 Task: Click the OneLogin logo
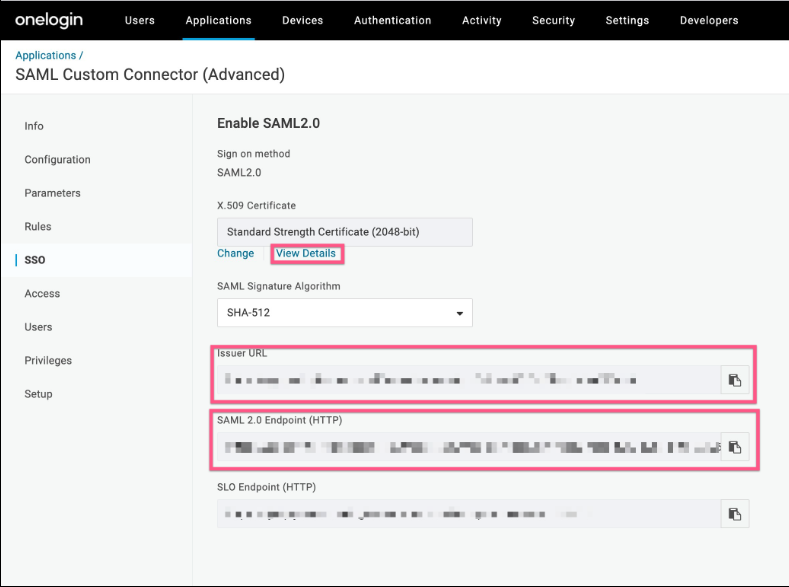click(x=49, y=20)
